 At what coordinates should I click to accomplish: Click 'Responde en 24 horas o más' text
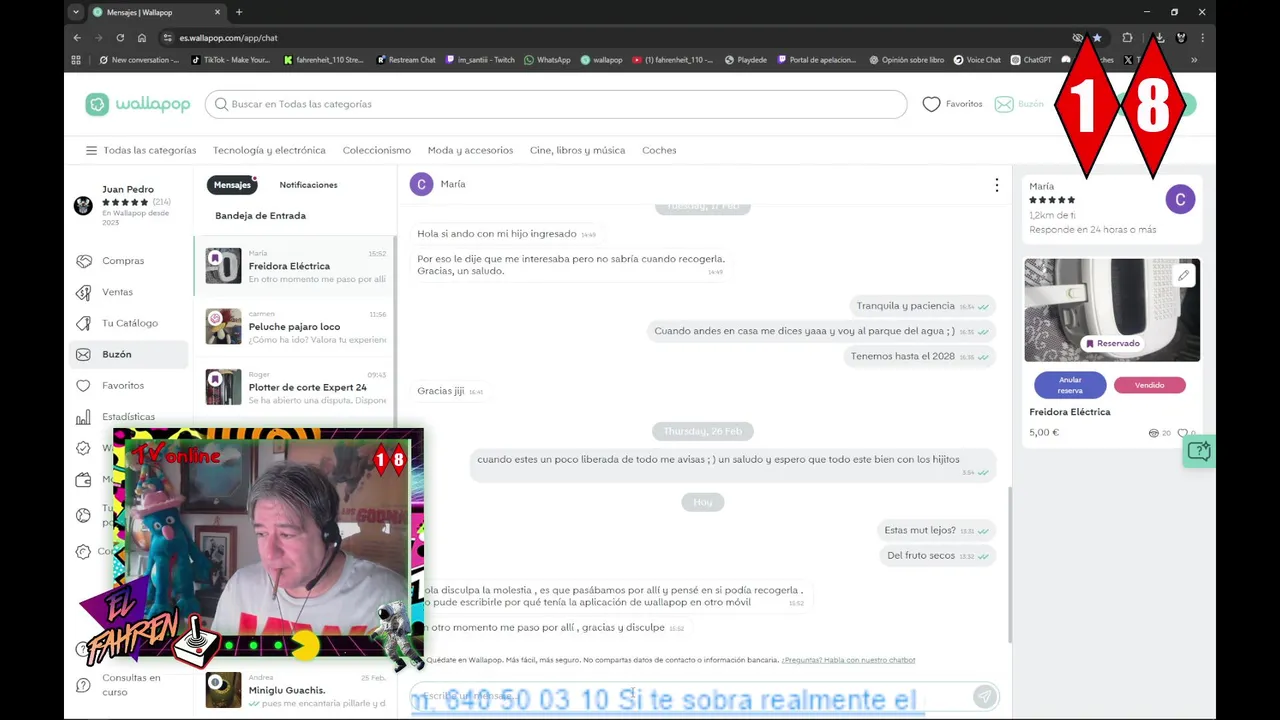click(1092, 230)
